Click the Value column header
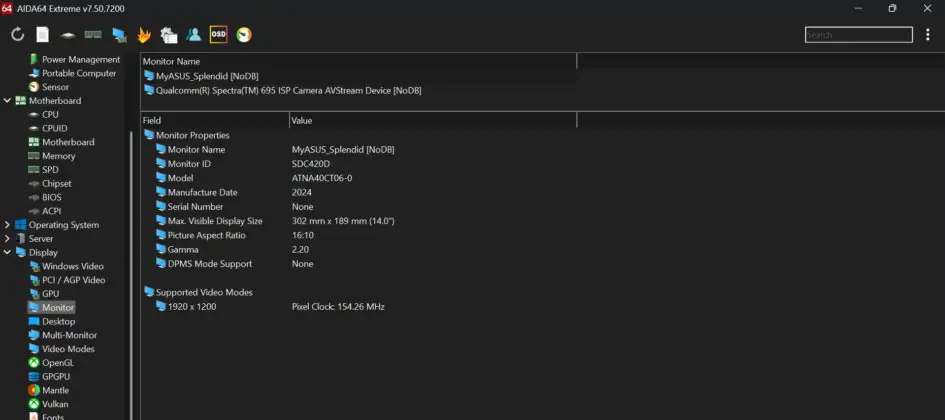945x420 pixels. pos(433,121)
